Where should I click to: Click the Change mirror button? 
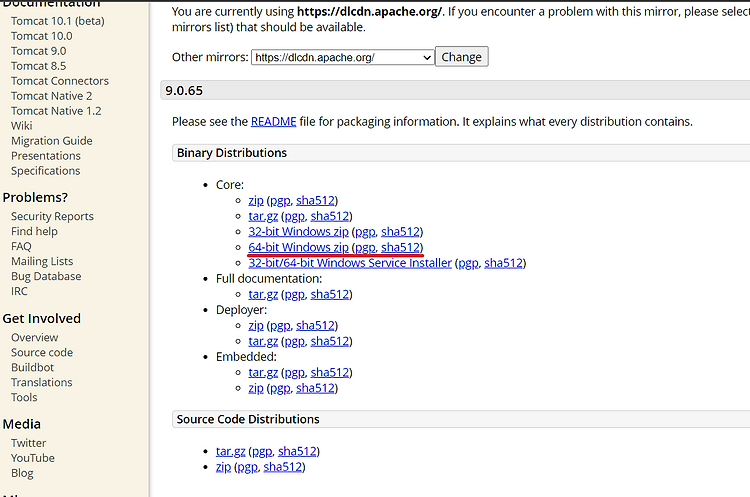pos(462,57)
